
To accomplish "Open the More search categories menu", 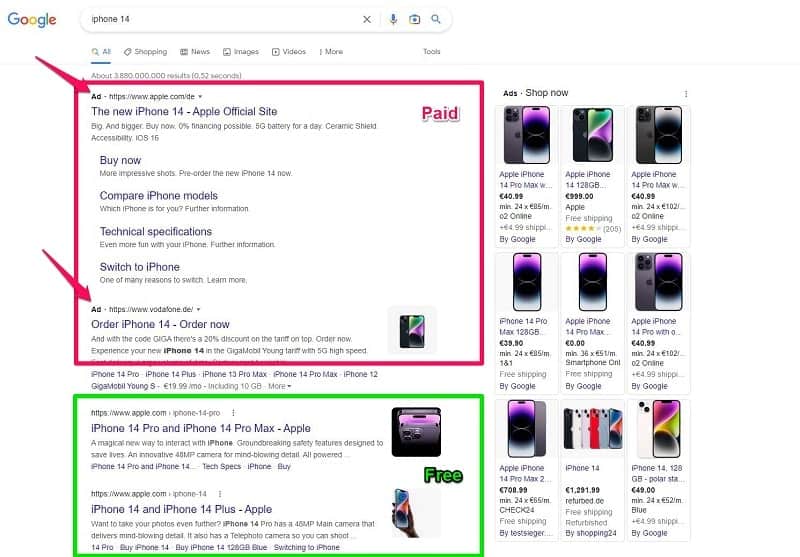I will pyautogui.click(x=331, y=52).
